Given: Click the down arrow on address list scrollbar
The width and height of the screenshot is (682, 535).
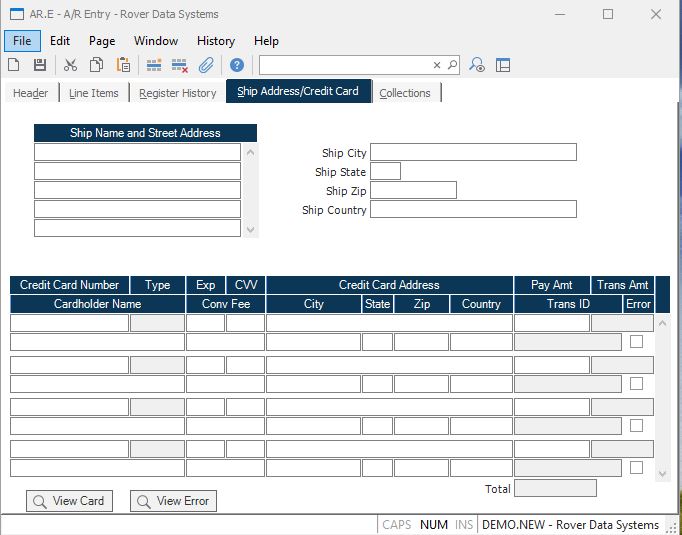Looking at the screenshot, I should tap(250, 229).
